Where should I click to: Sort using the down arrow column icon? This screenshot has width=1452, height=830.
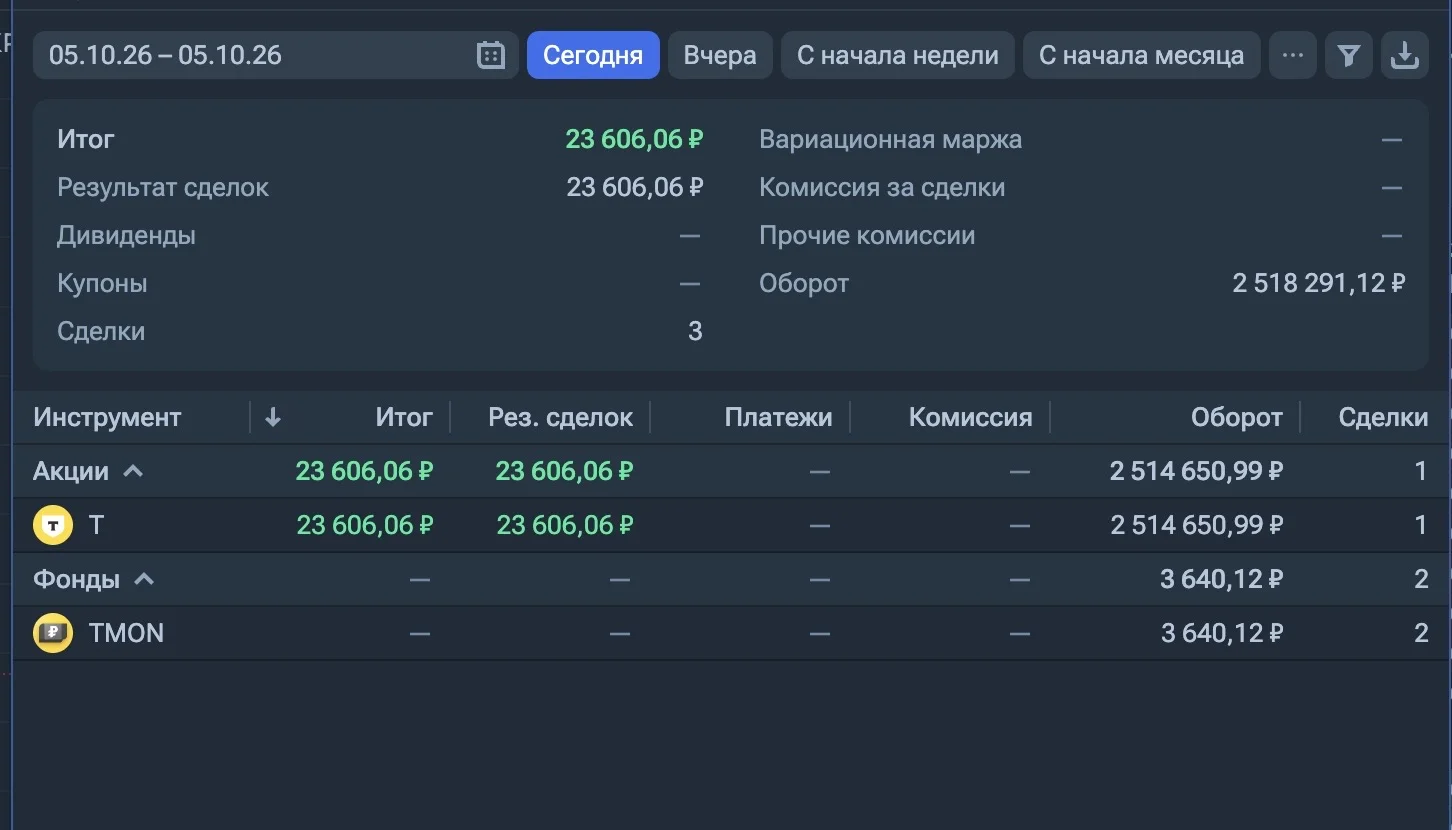[273, 418]
